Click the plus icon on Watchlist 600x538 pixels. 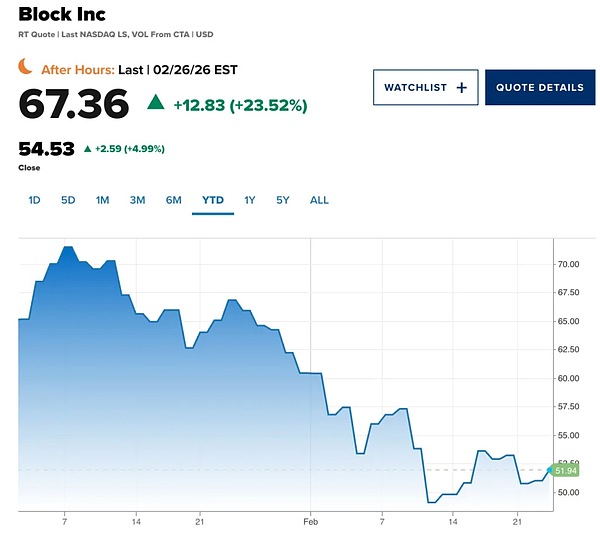point(461,88)
